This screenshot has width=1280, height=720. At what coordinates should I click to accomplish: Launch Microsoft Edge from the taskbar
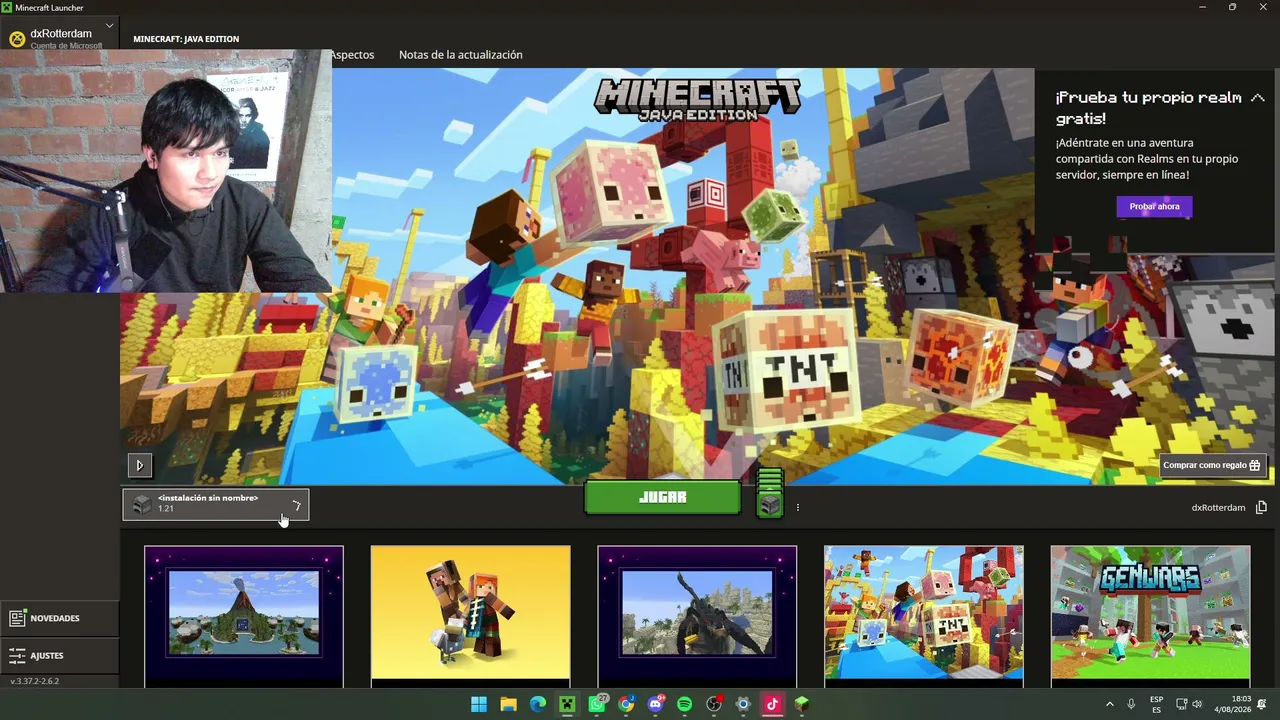pyautogui.click(x=538, y=704)
